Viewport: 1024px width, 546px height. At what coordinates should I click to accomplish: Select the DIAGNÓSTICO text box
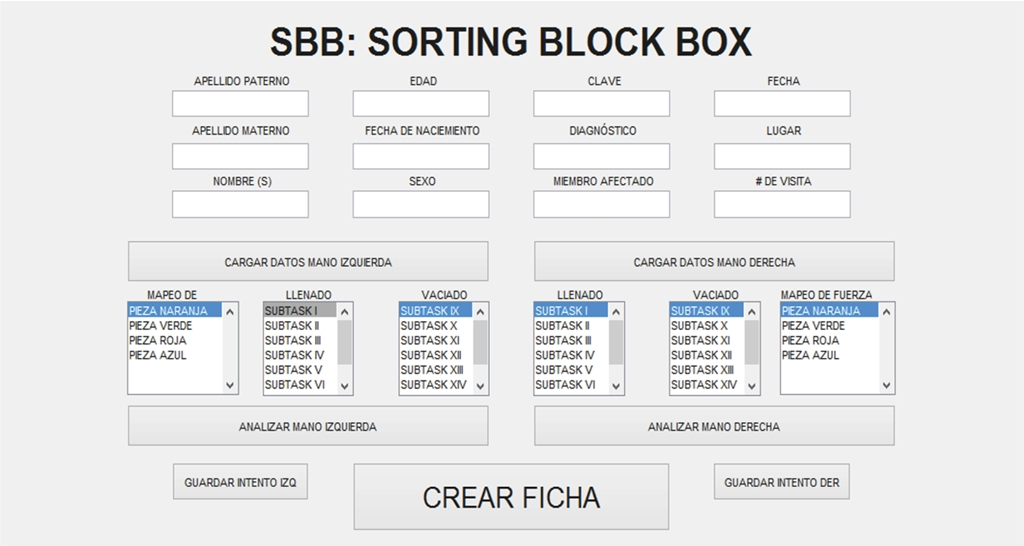[601, 157]
